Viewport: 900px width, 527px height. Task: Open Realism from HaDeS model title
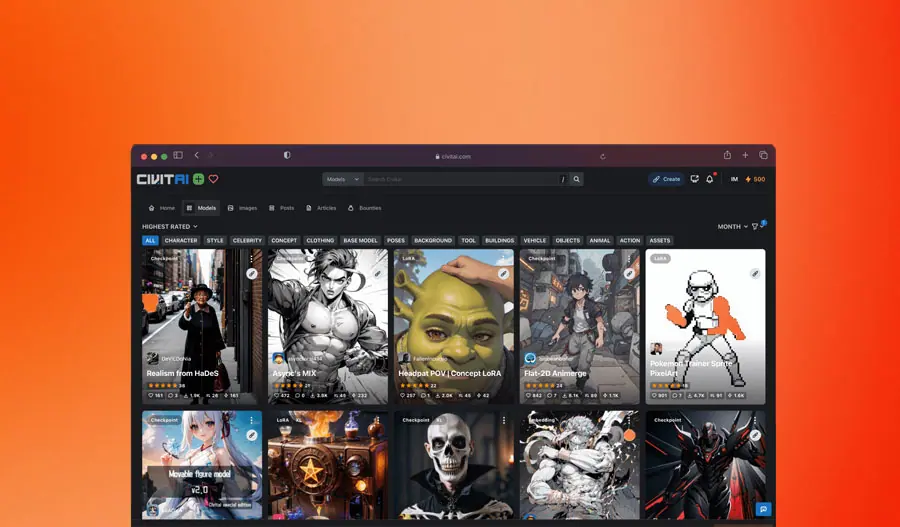click(x=183, y=373)
